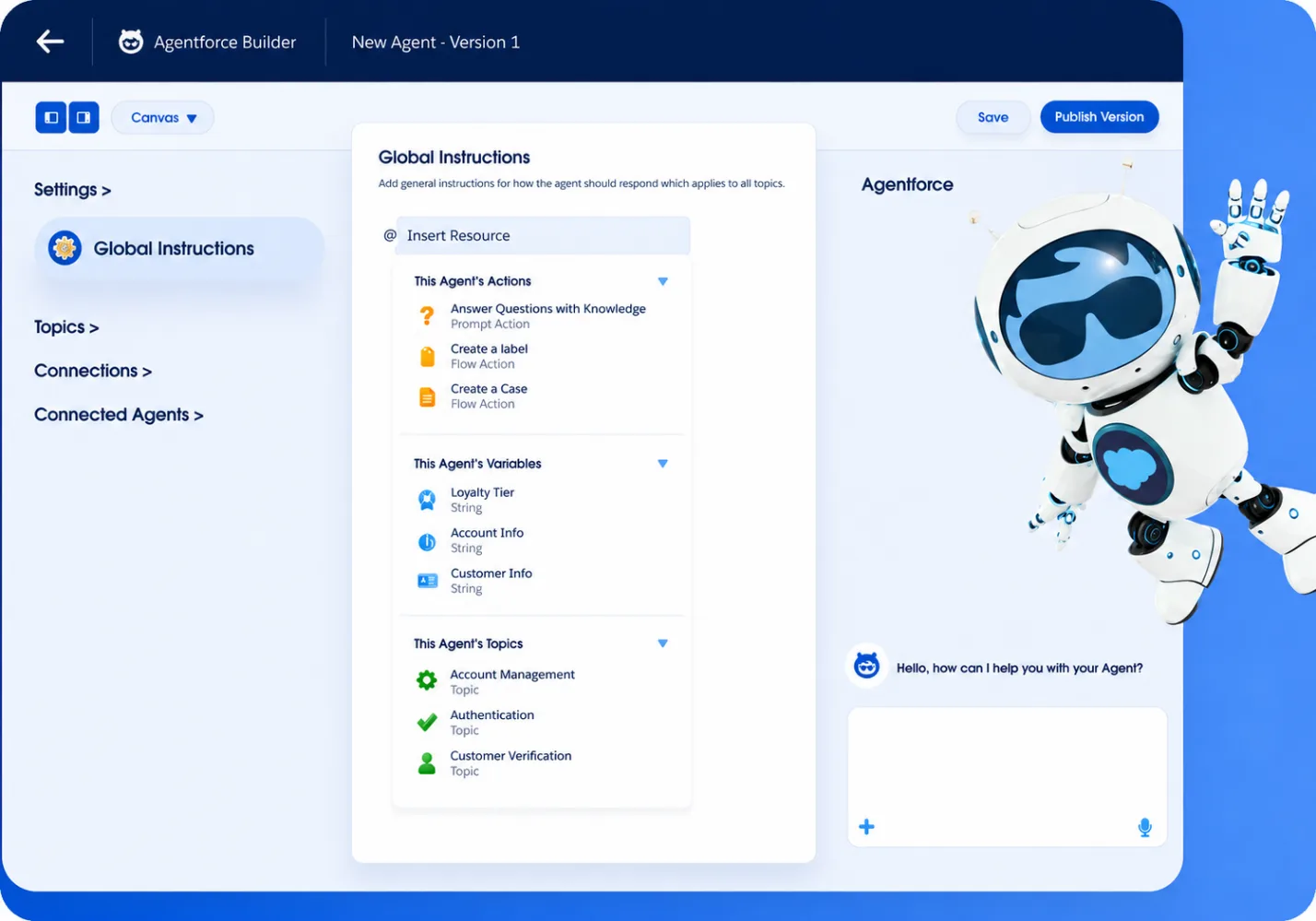Select the Customer Info variable

click(x=491, y=581)
